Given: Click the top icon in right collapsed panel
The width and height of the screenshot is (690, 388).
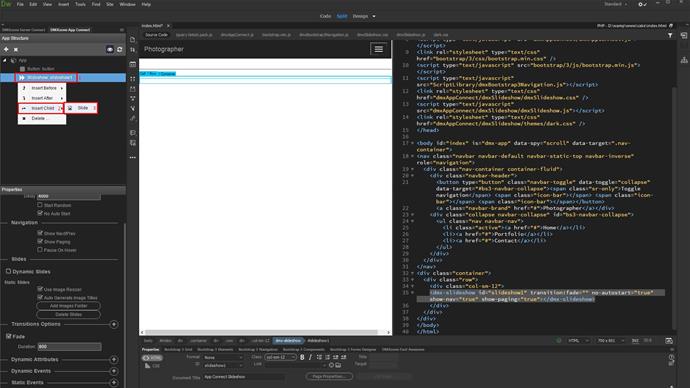Looking at the screenshot, I should coord(684,36).
